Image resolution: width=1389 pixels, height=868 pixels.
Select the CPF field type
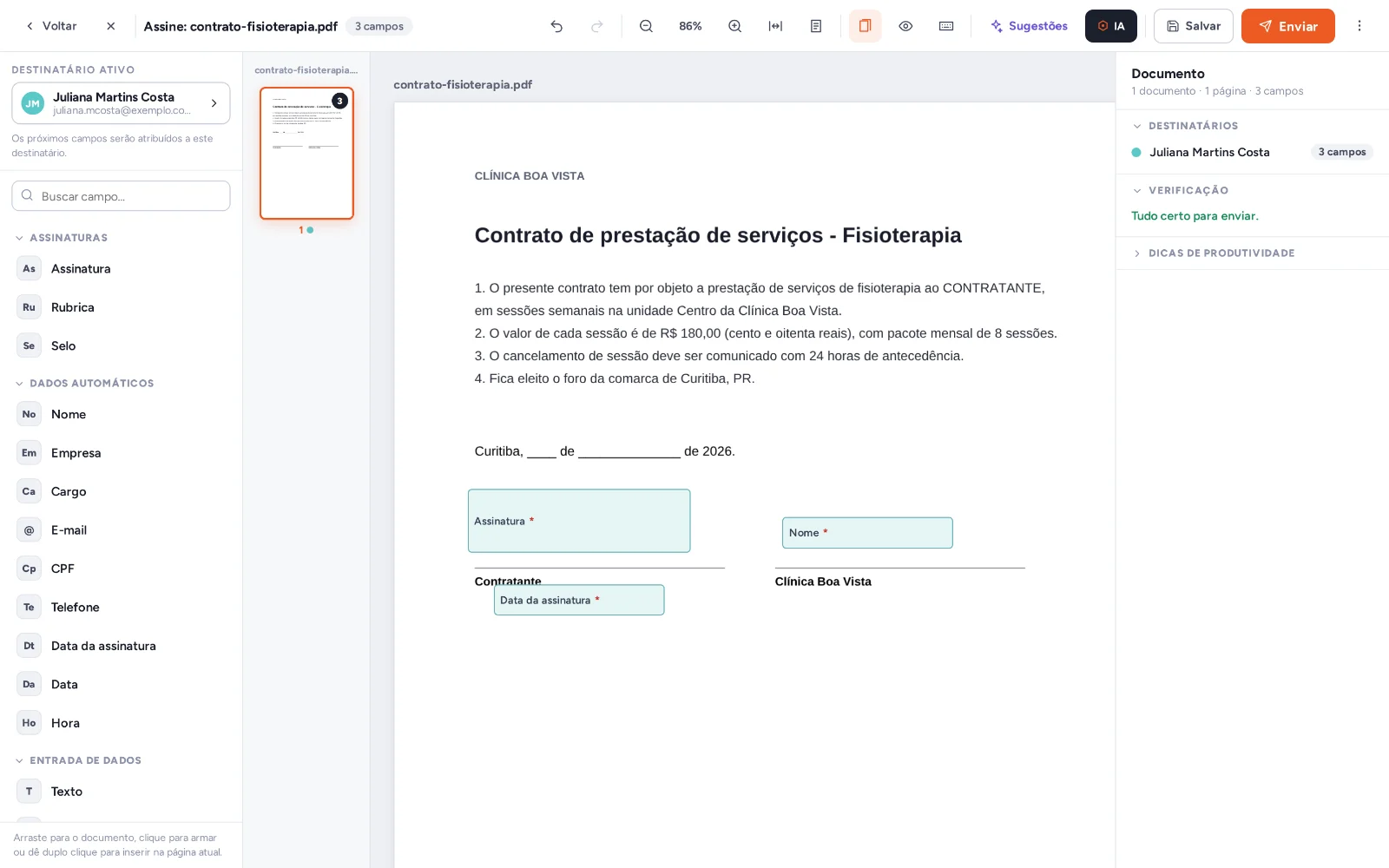(121, 569)
